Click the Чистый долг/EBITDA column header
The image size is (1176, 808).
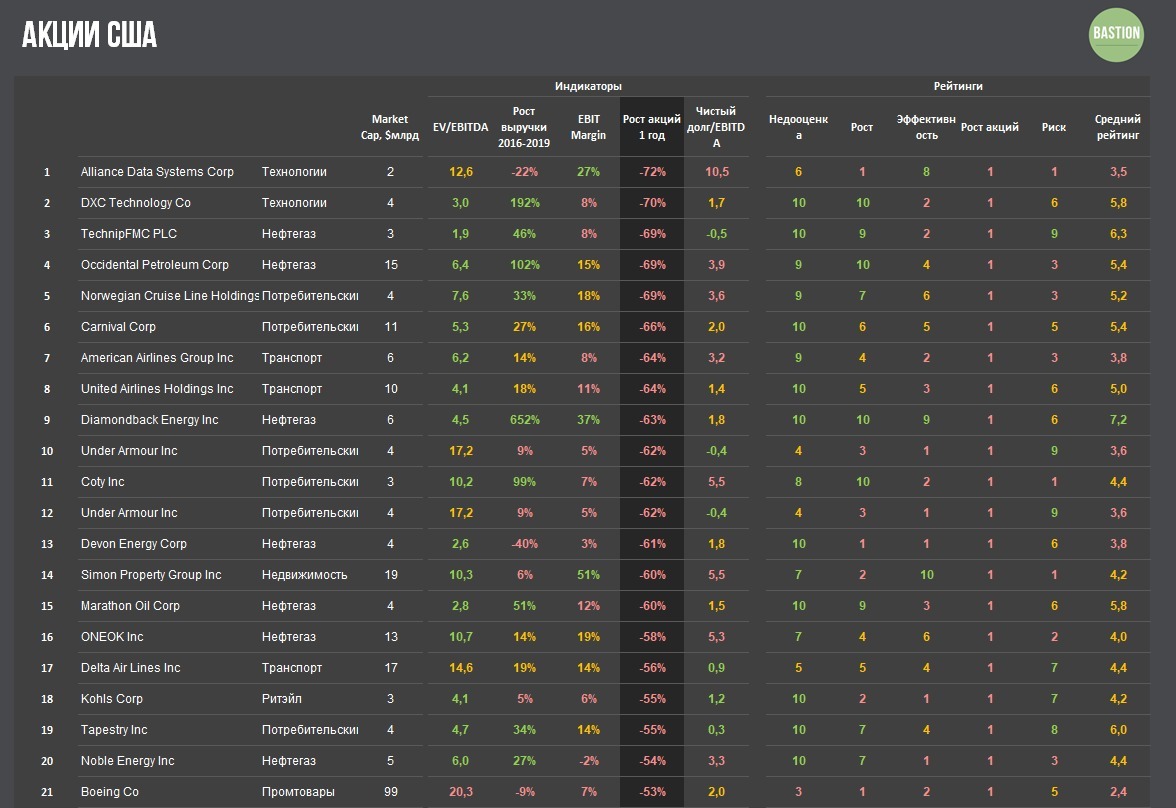(x=716, y=127)
